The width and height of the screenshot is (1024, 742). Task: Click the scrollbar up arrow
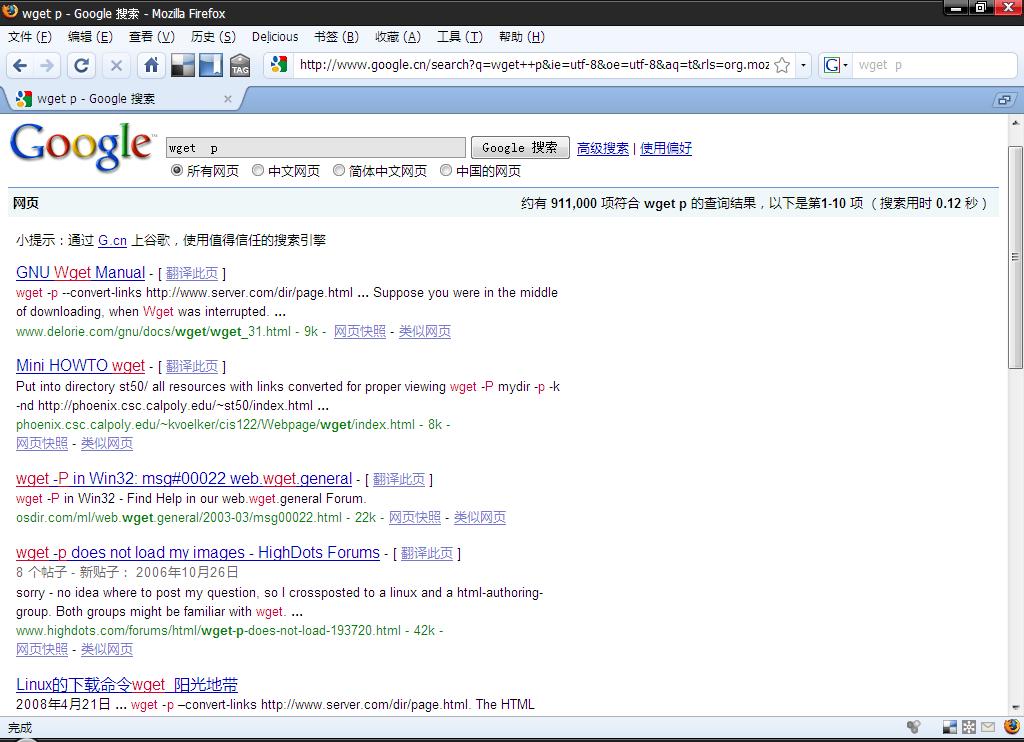1015,122
